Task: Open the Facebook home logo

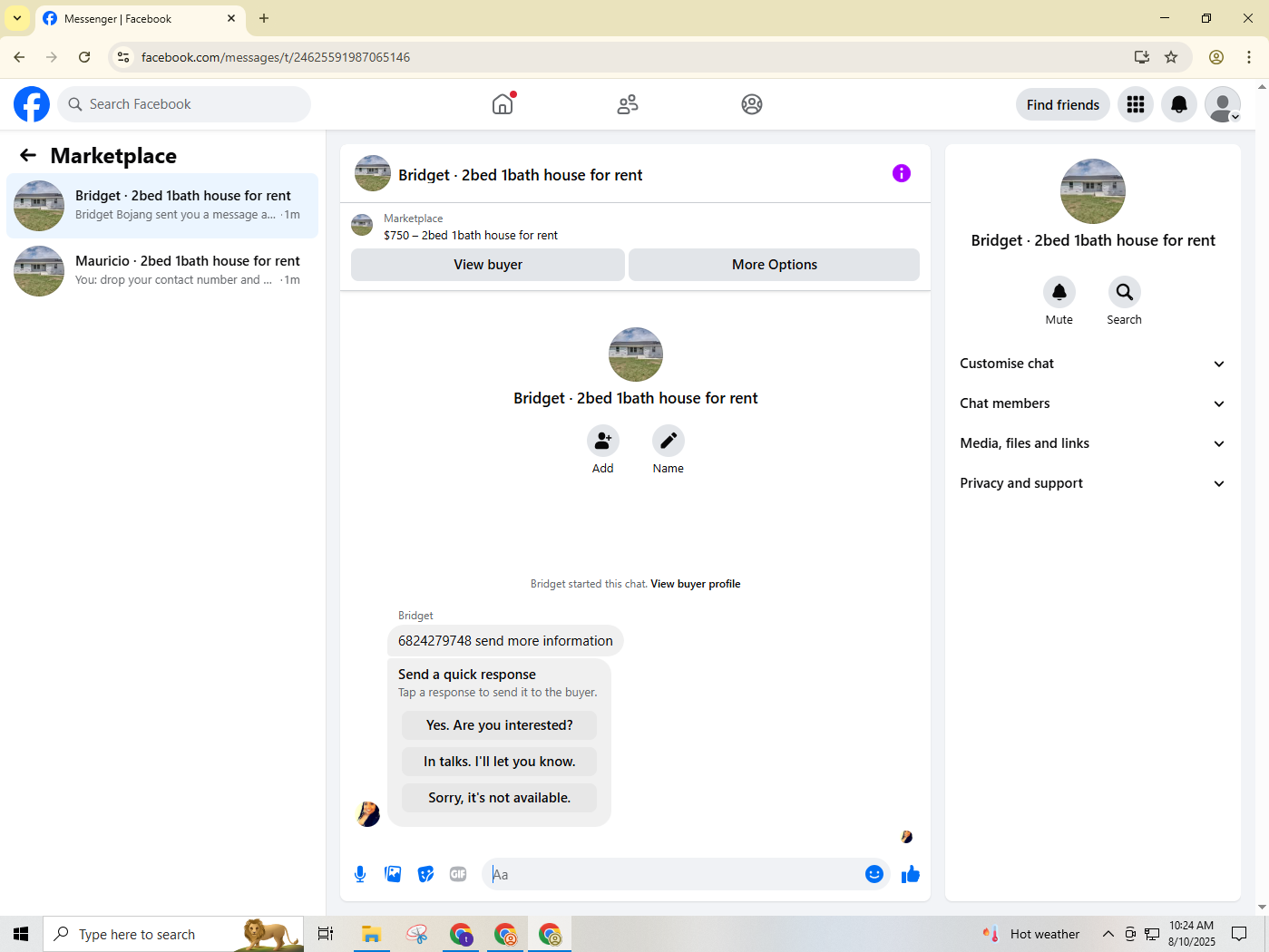Action: (32, 104)
